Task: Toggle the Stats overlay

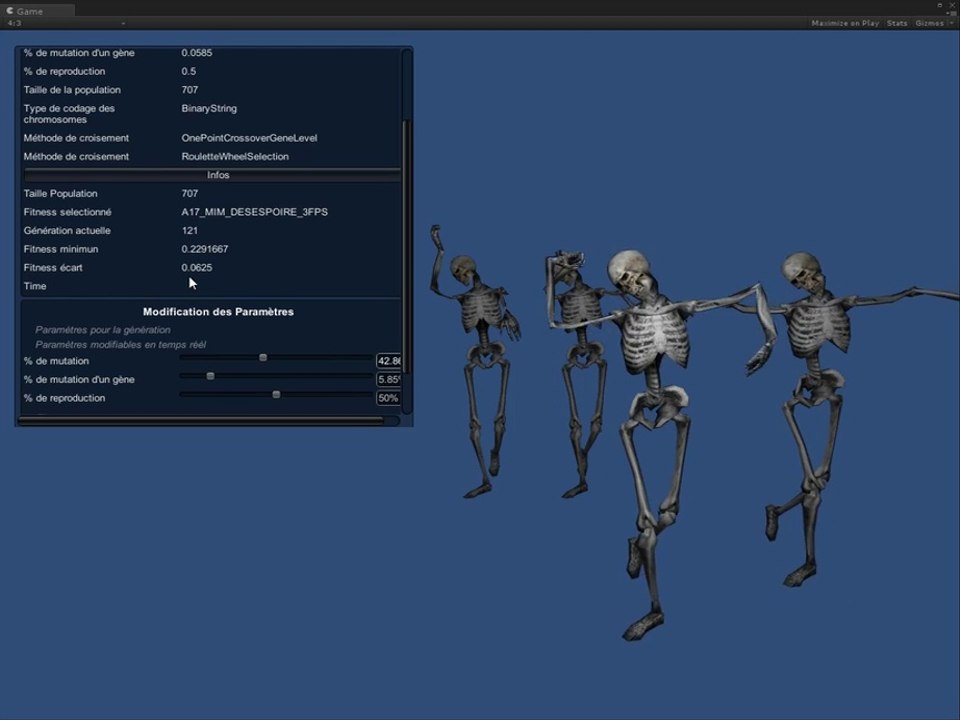Action: 897,23
